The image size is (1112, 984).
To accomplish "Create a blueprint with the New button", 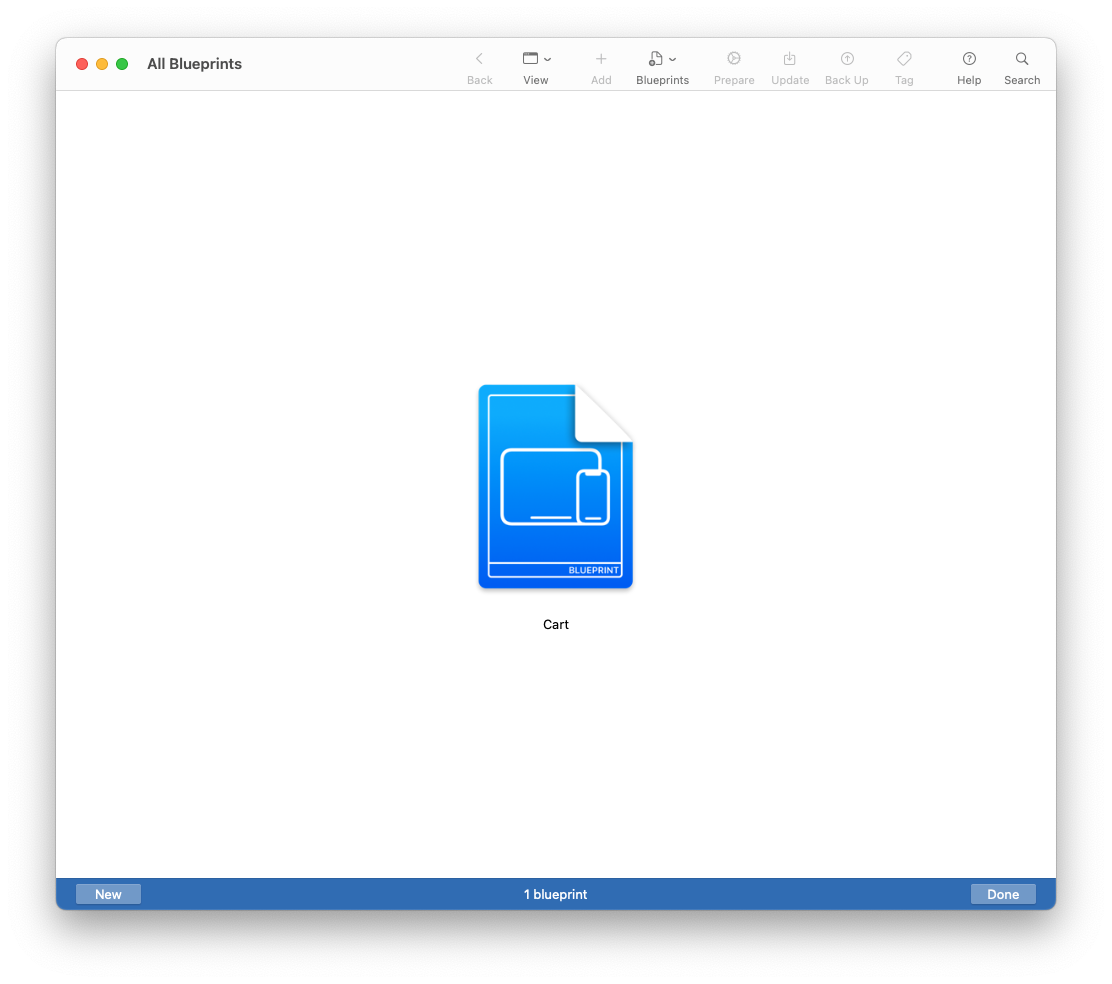I will click(x=109, y=894).
